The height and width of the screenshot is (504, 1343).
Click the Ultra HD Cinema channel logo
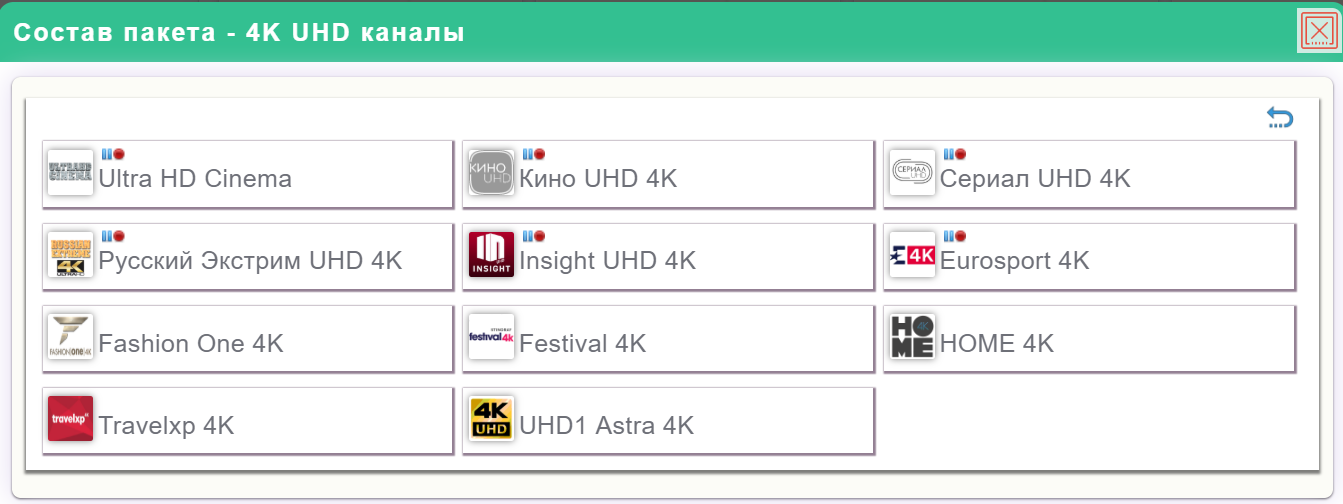71,173
